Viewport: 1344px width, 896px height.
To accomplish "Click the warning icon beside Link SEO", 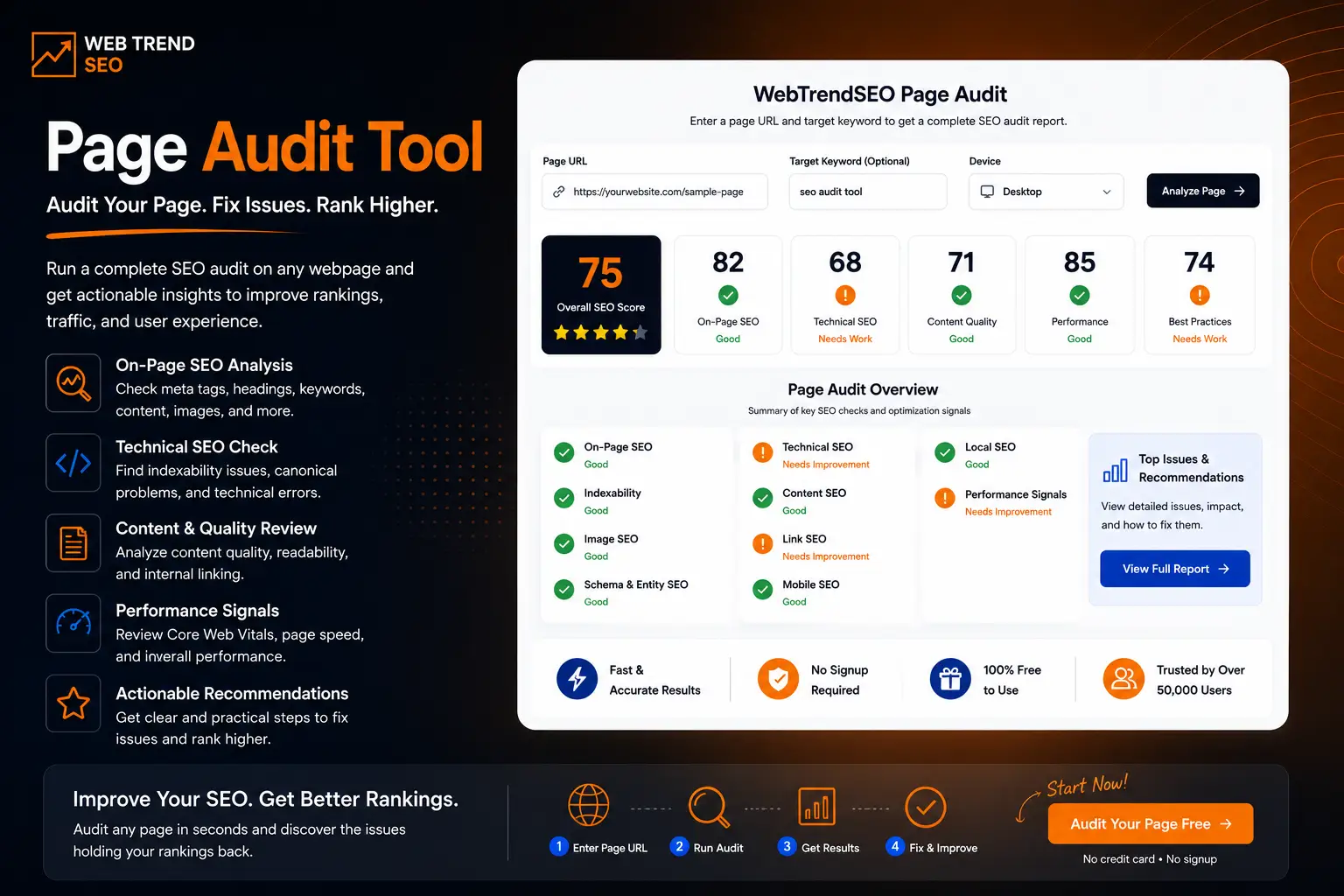I will [763, 544].
